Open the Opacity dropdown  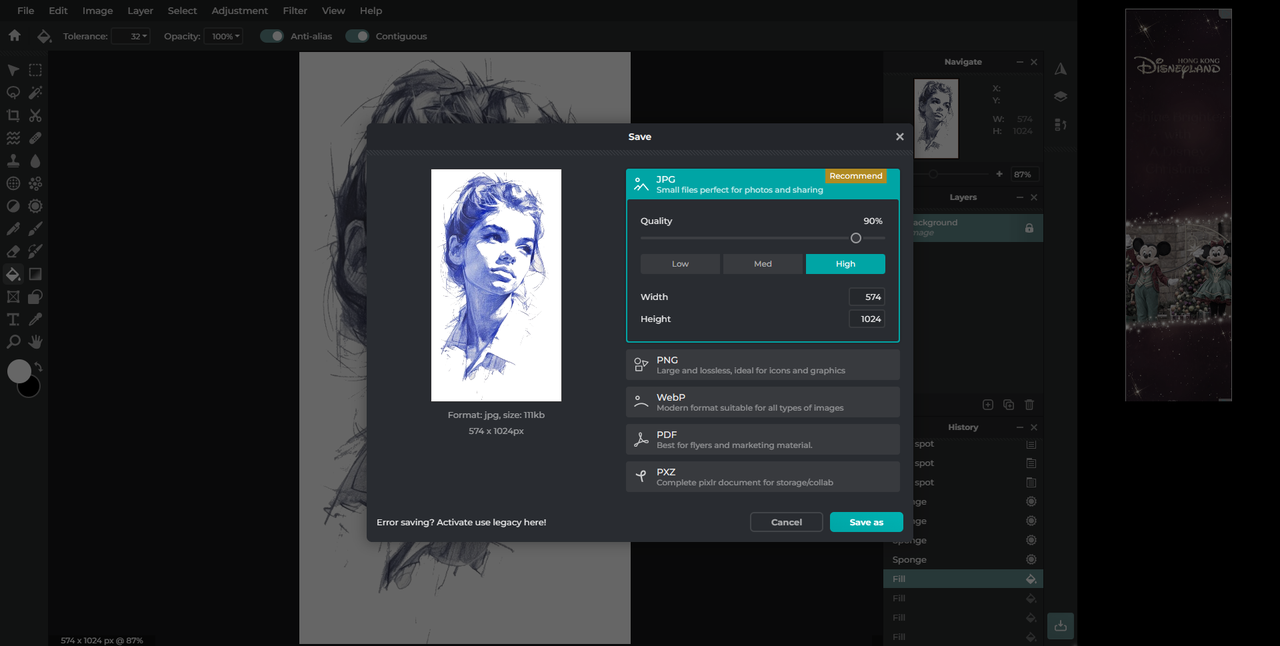pyautogui.click(x=223, y=36)
